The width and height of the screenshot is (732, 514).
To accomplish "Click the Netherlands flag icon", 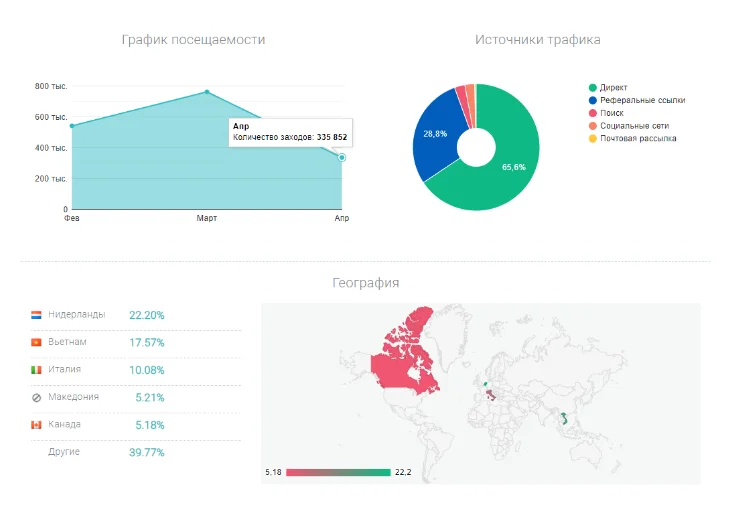I will [x=36, y=315].
